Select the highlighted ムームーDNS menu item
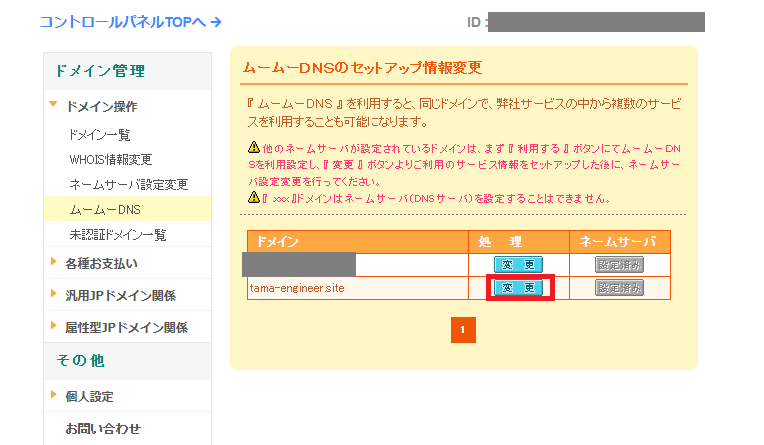764x445 pixels. click(106, 209)
